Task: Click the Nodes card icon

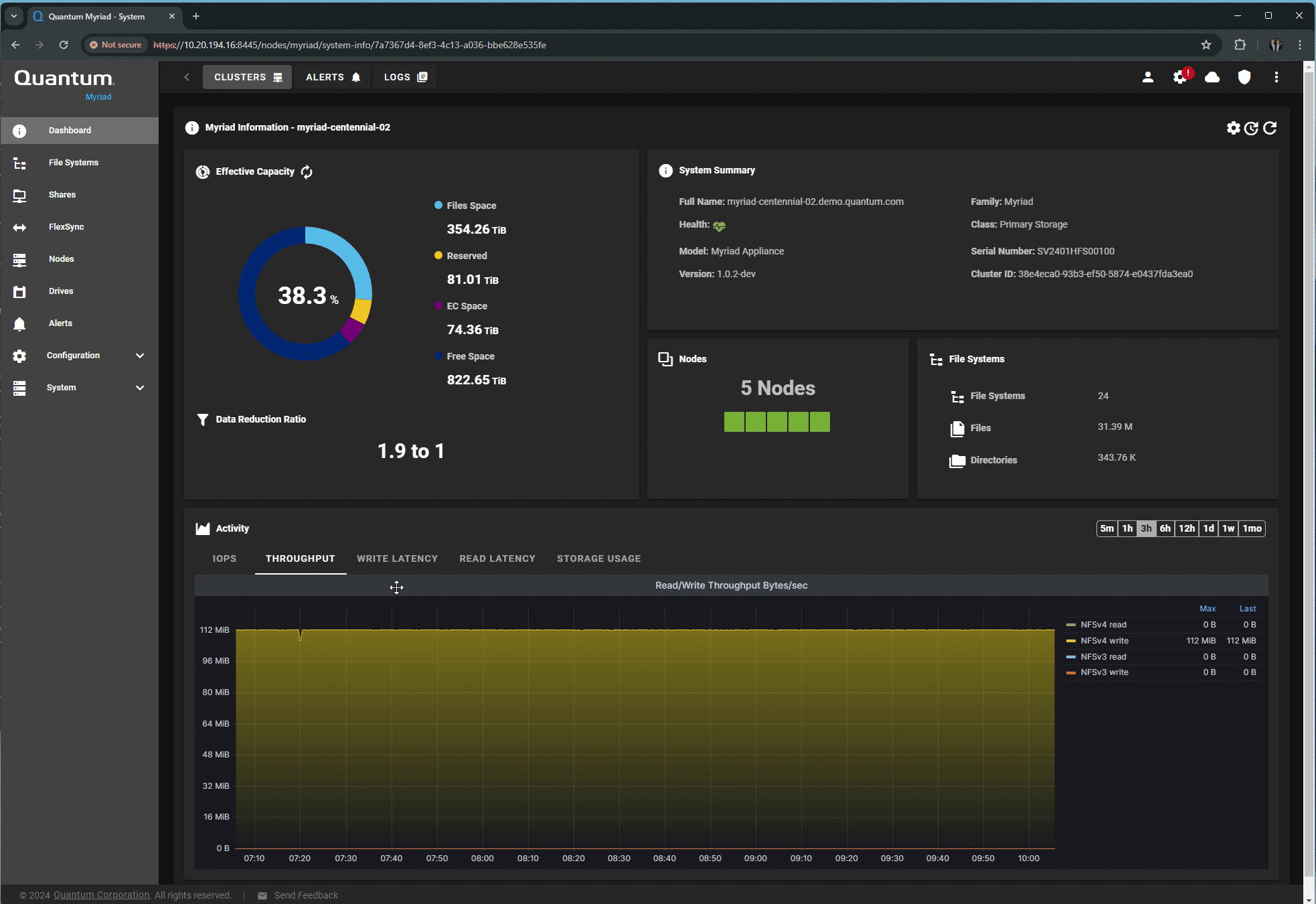Action: pyautogui.click(x=665, y=360)
